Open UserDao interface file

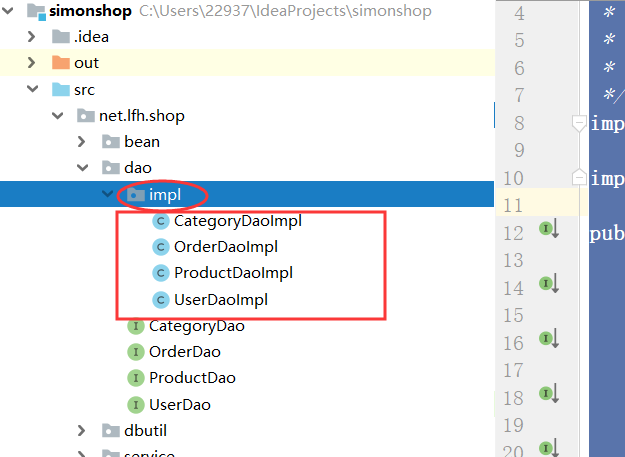180,405
